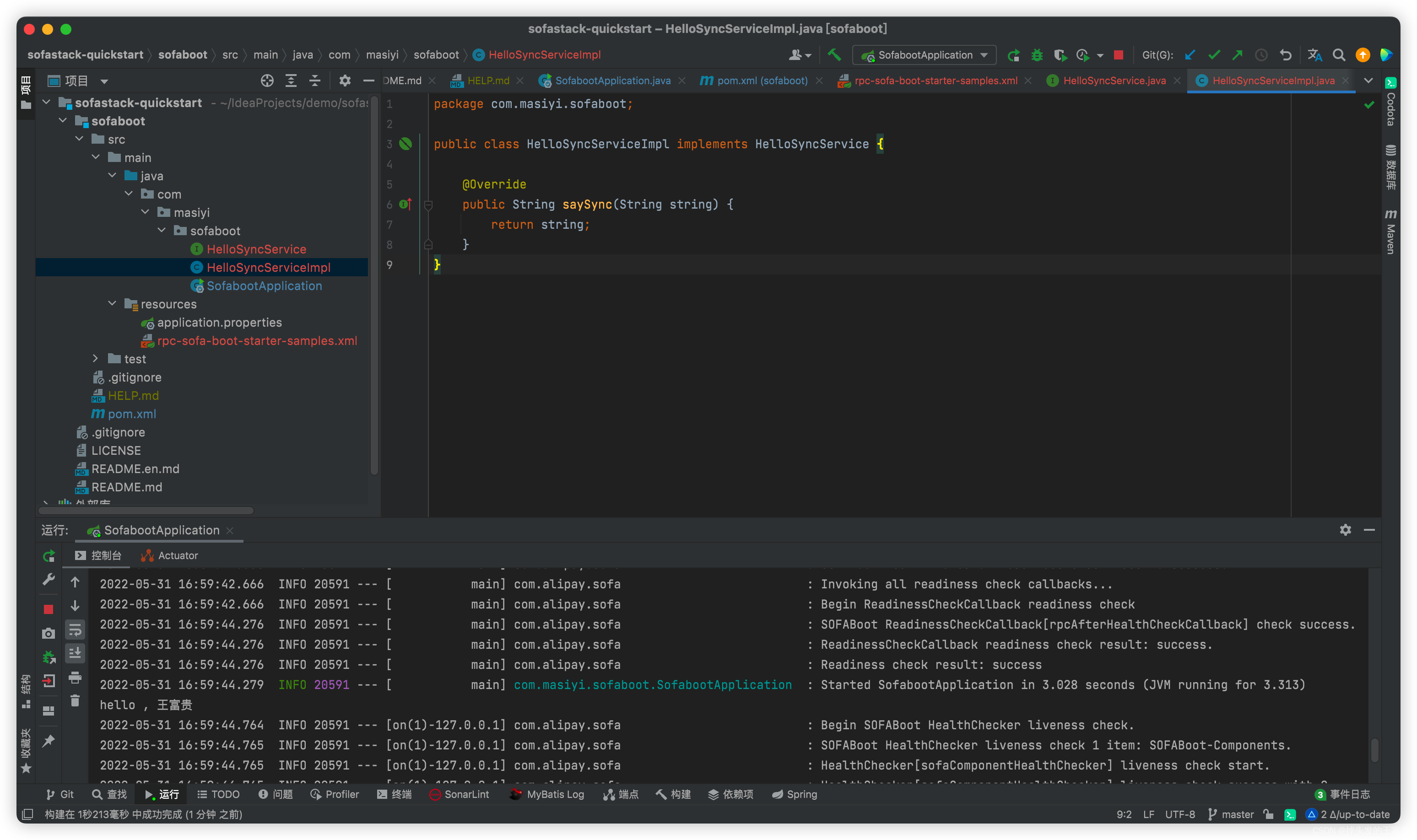Switch to HelloSyncService.java tab
Viewport: 1417px width, 840px height.
coord(1114,81)
